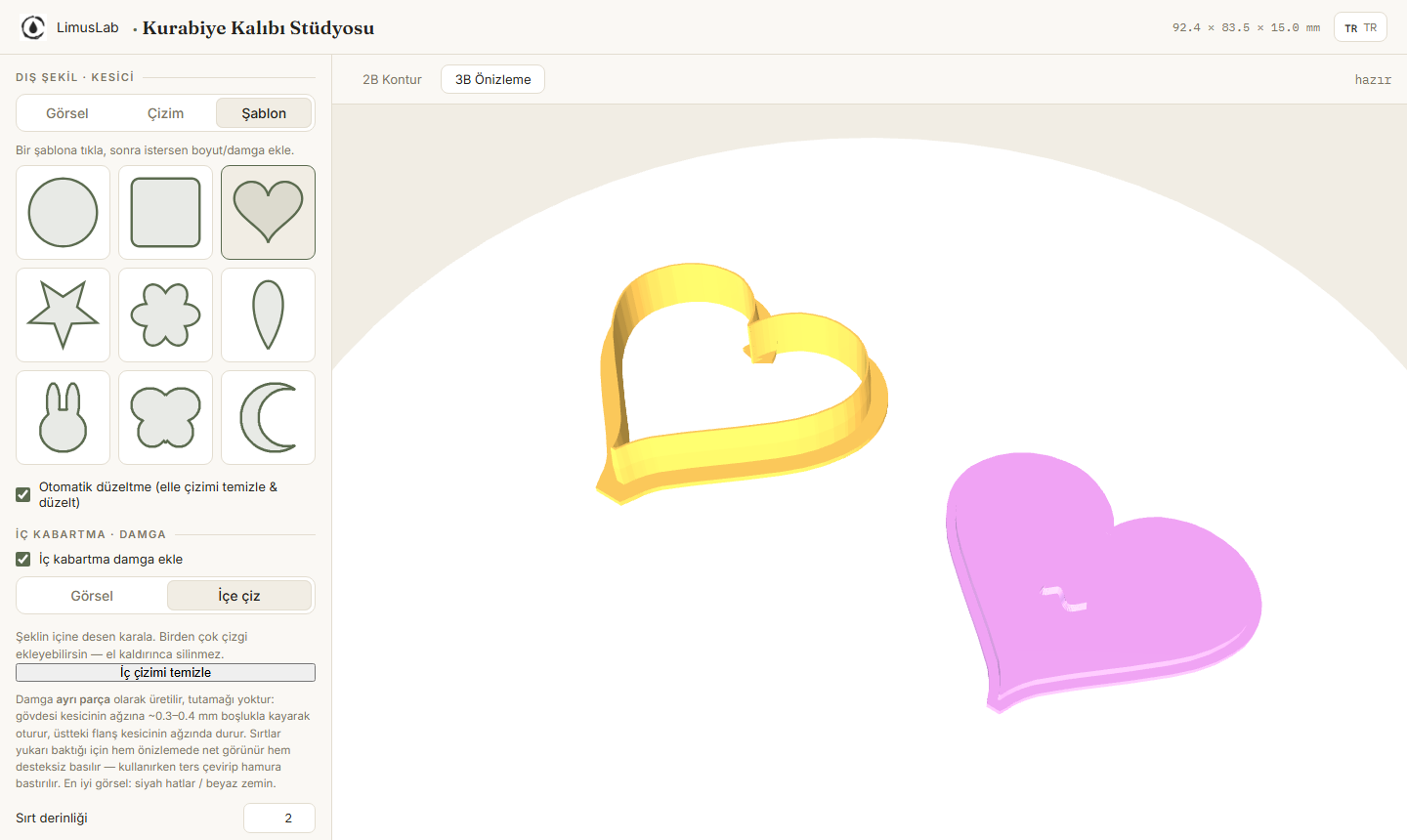This screenshot has width=1407, height=840.
Task: Pick the flower template shape
Action: (165, 315)
